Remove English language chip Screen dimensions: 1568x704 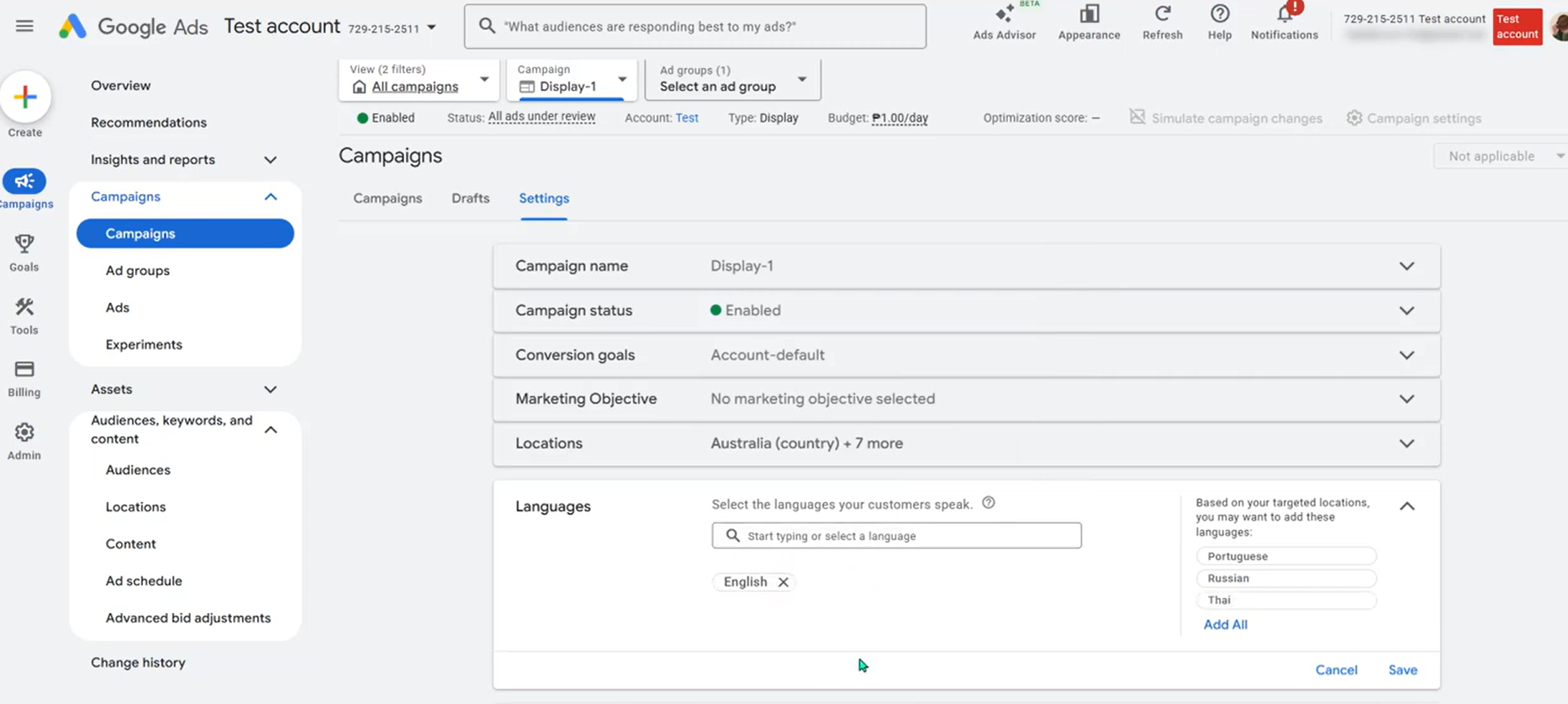coord(783,582)
